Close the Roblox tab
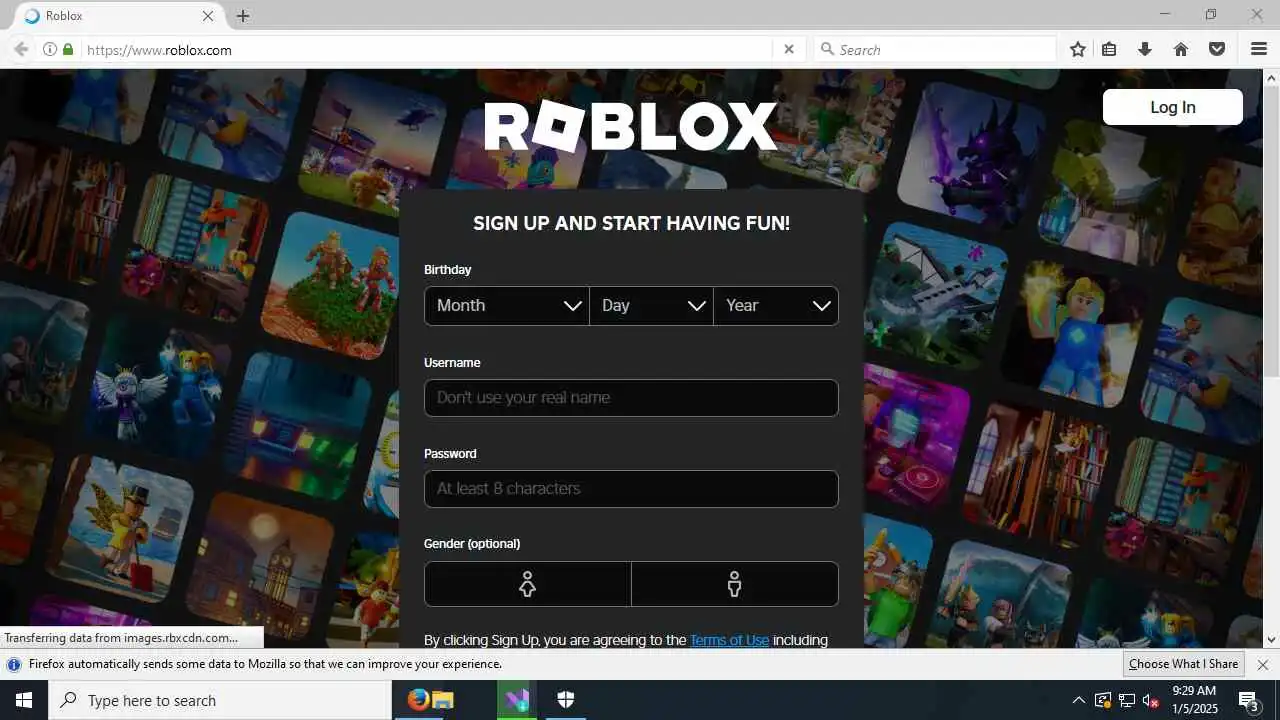This screenshot has width=1280, height=720. click(208, 16)
